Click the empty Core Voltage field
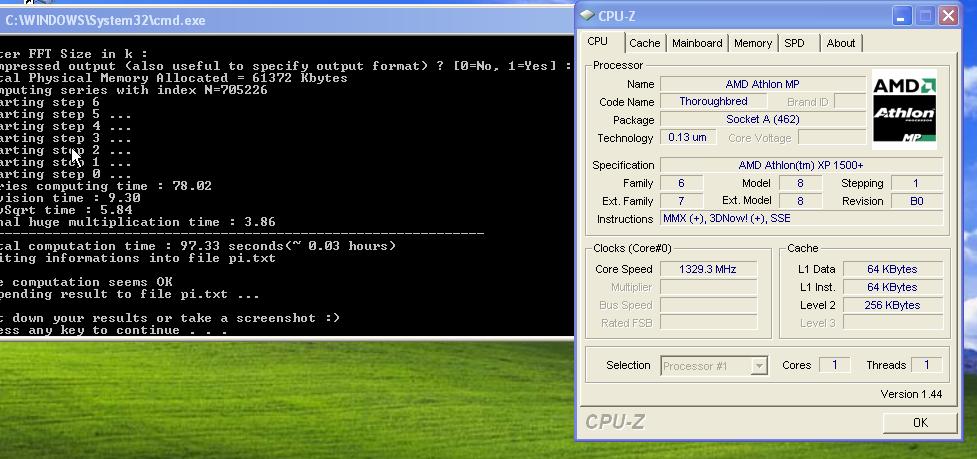977x459 pixels. tap(832, 137)
